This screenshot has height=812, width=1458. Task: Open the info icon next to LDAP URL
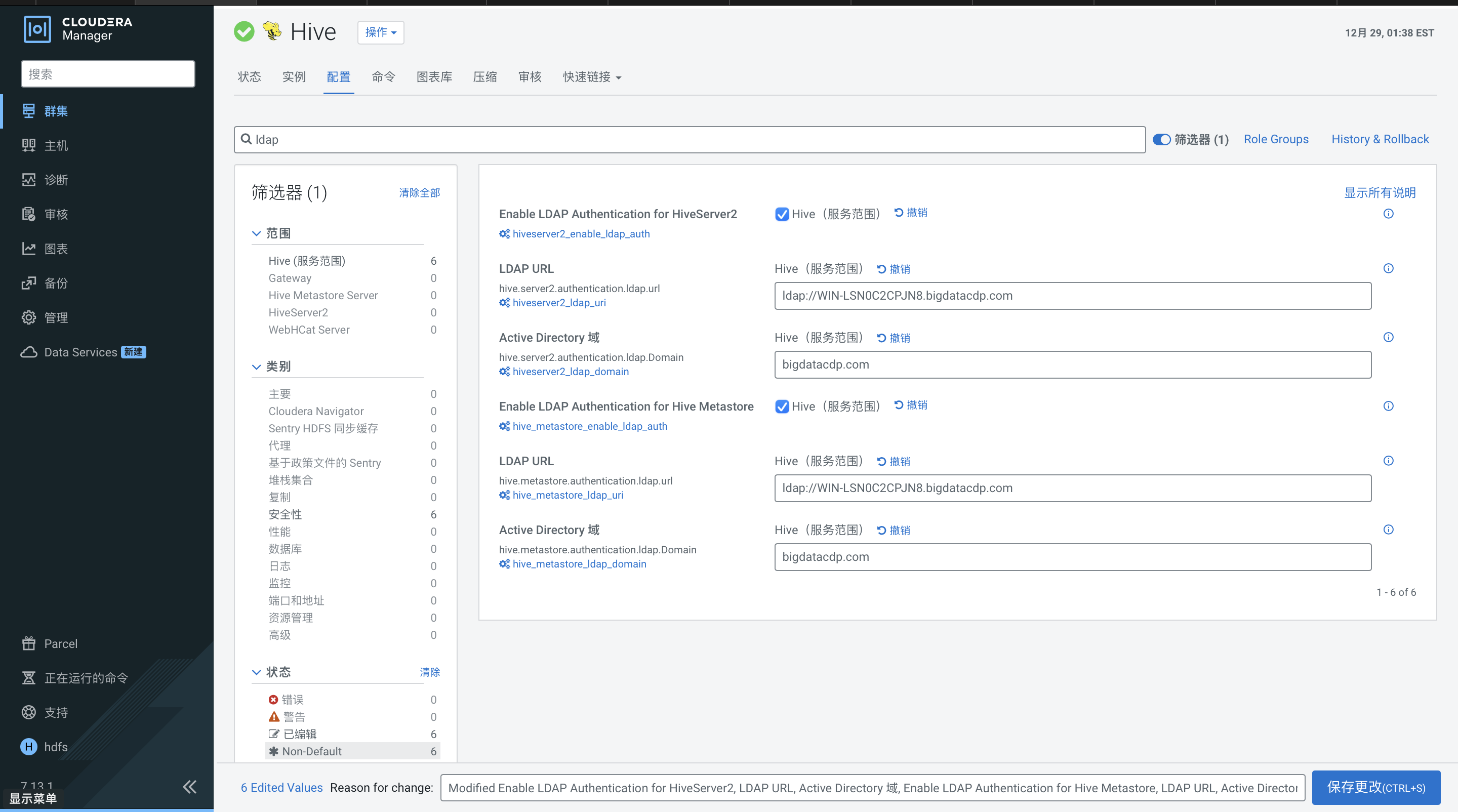click(x=1388, y=268)
